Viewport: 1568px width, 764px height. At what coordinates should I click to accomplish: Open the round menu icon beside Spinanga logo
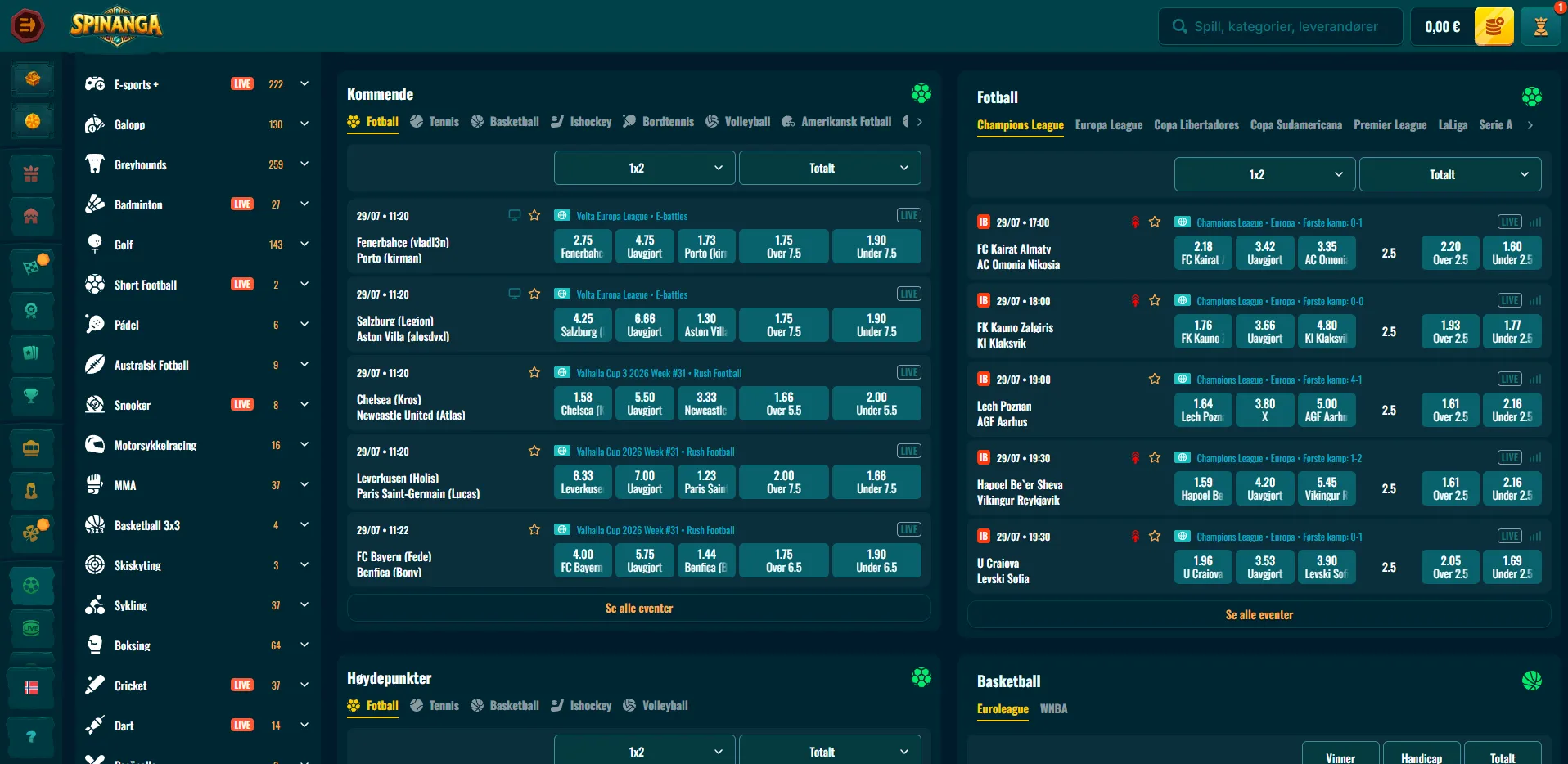coord(27,26)
